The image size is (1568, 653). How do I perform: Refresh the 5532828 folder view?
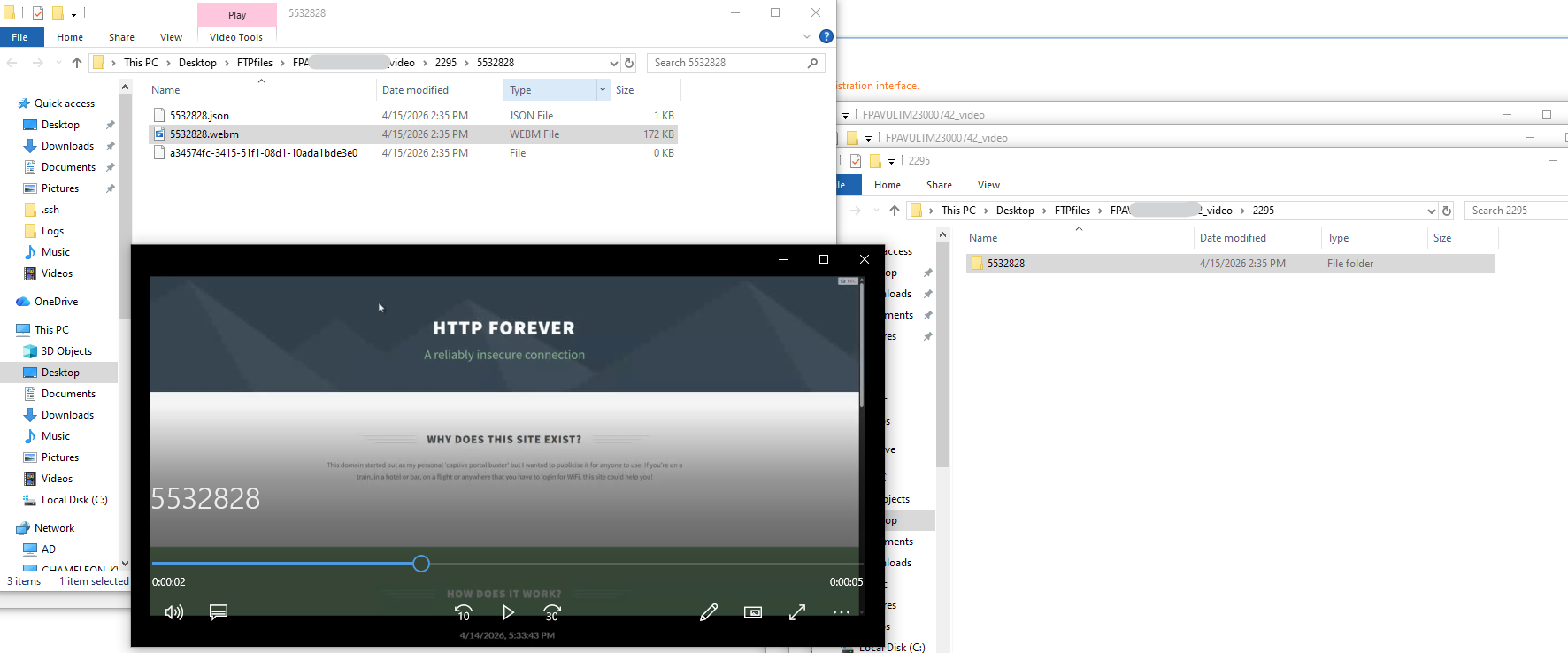coord(629,63)
